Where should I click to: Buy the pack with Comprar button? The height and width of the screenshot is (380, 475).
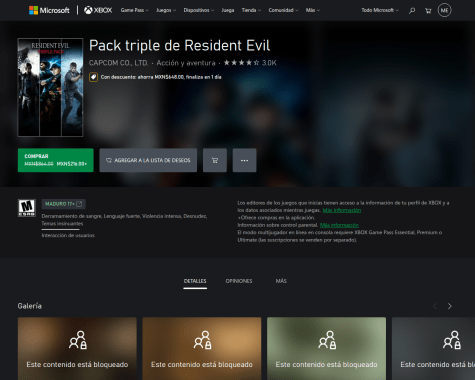pyautogui.click(x=56, y=160)
